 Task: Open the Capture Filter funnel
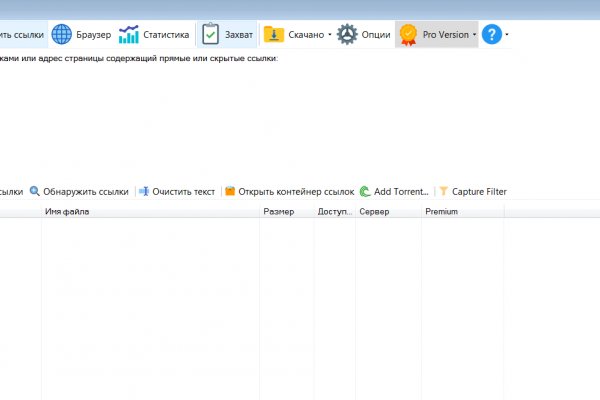[x=444, y=191]
